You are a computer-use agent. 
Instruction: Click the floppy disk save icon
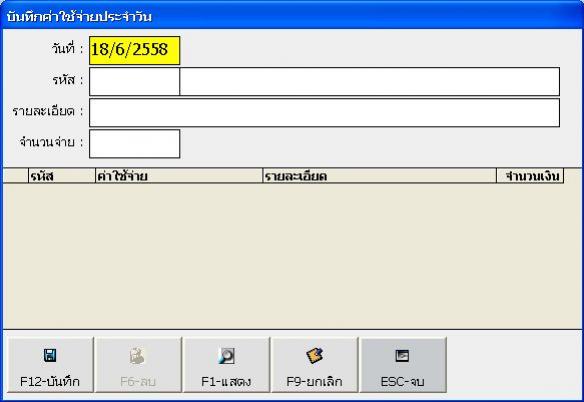50,355
